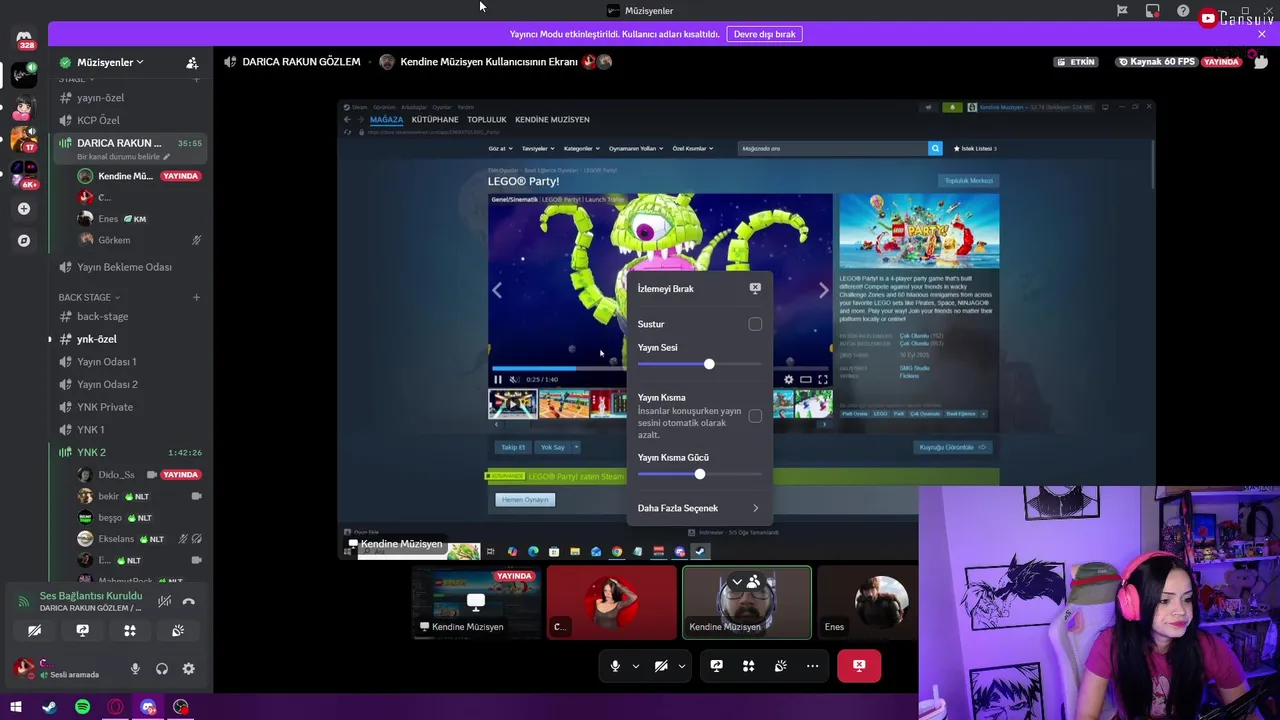Open Daha Fazla Seçenek submenu
The image size is (1280, 720).
(699, 508)
